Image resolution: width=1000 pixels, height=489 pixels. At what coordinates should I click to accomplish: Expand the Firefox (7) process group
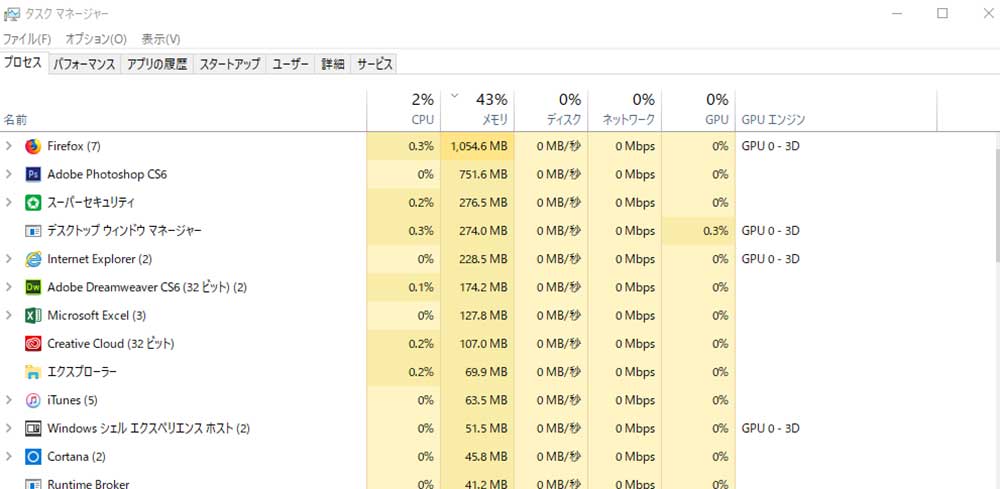(8, 146)
